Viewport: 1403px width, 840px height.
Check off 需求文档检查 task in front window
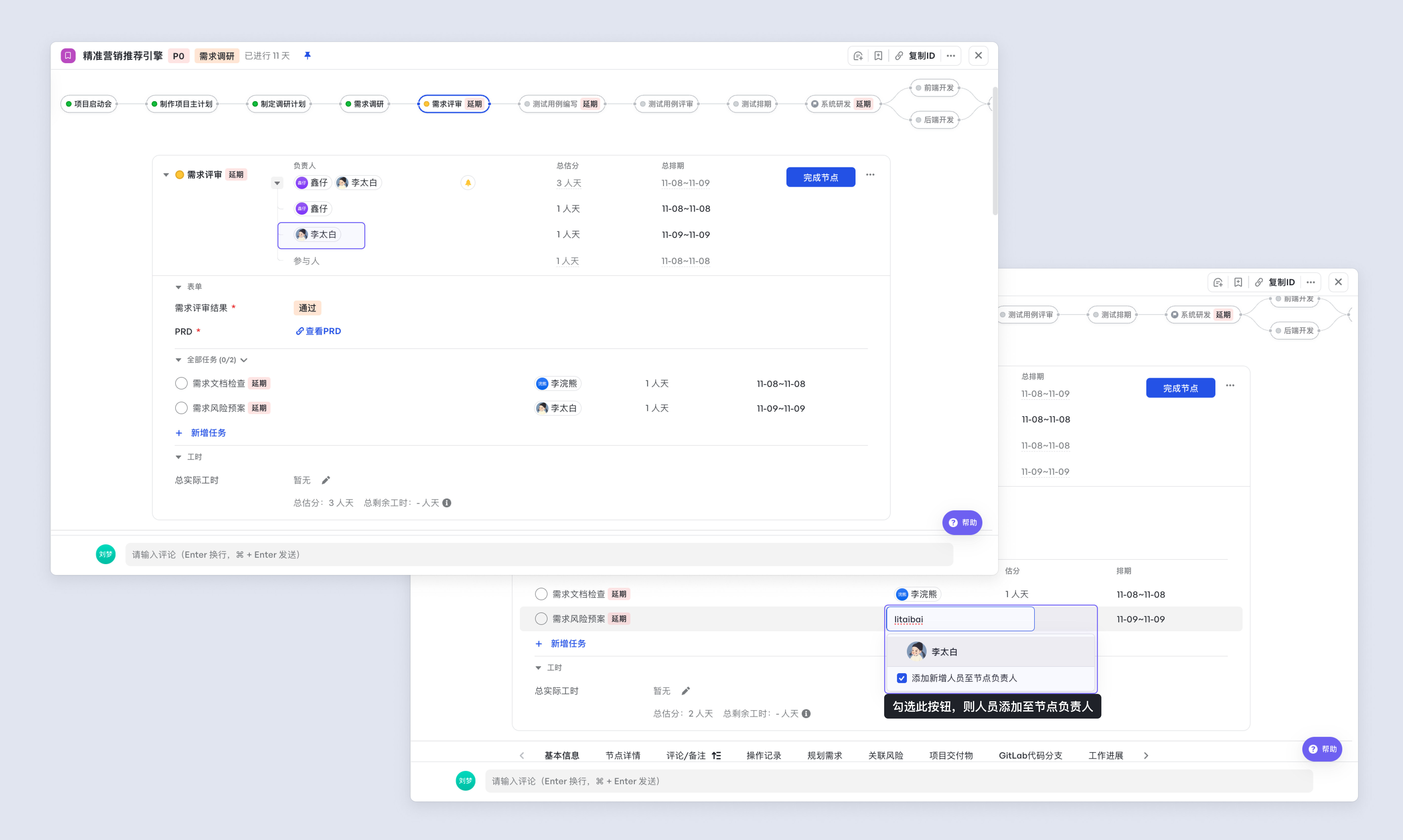pos(181,383)
